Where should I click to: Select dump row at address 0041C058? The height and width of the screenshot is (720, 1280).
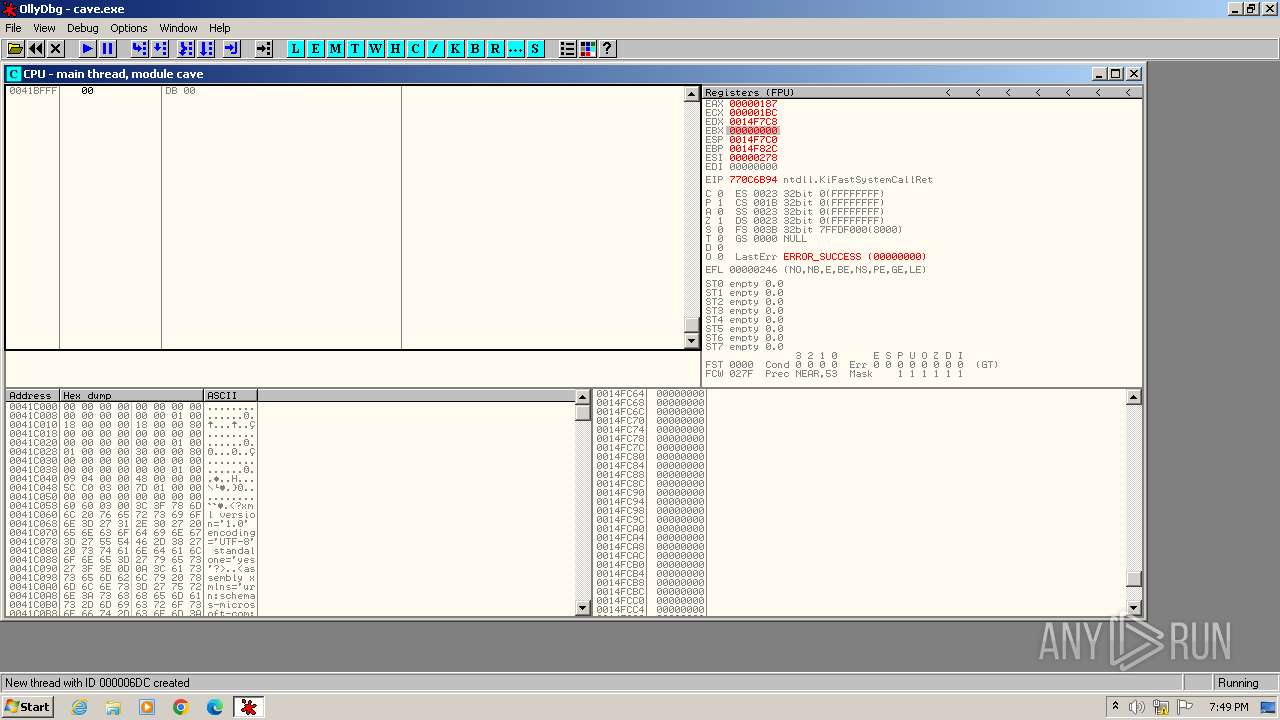point(131,506)
